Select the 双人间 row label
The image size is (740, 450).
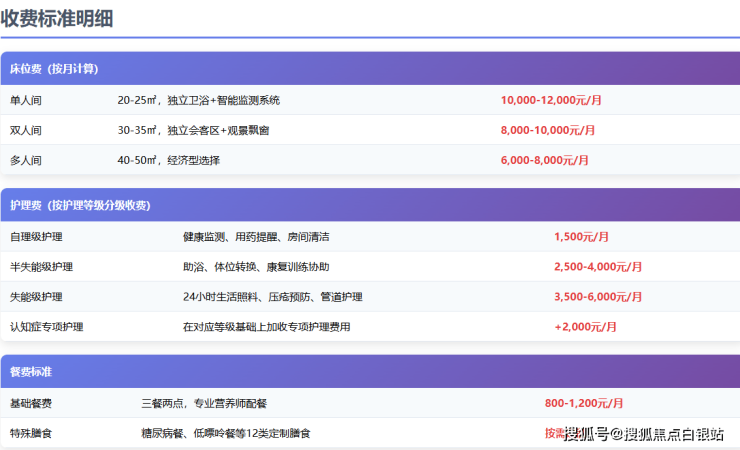(x=26, y=130)
